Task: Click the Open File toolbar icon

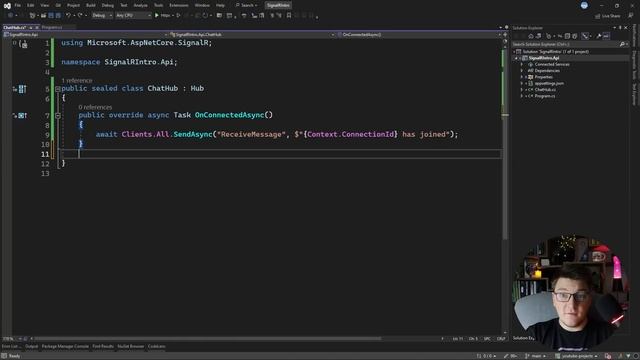Action: pyautogui.click(x=43, y=15)
